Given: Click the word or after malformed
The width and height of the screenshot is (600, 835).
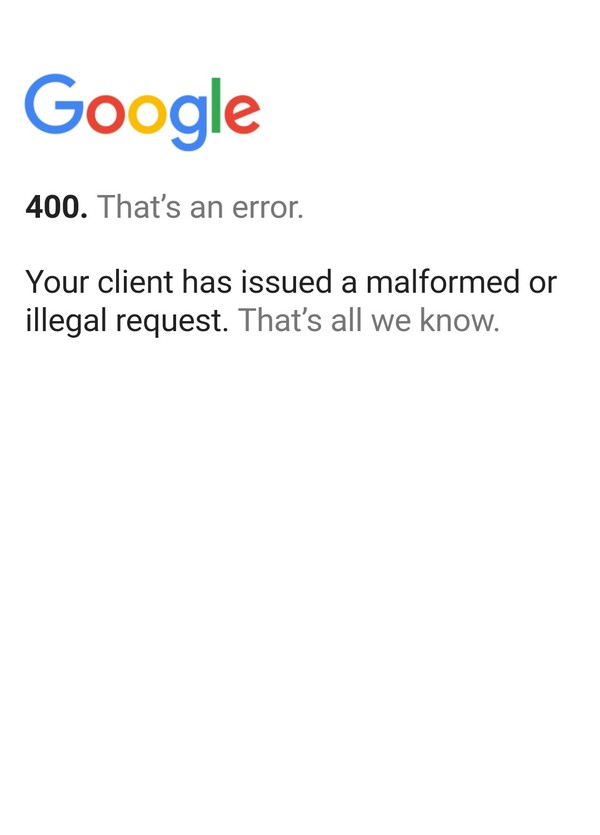Looking at the screenshot, I should point(543,283).
